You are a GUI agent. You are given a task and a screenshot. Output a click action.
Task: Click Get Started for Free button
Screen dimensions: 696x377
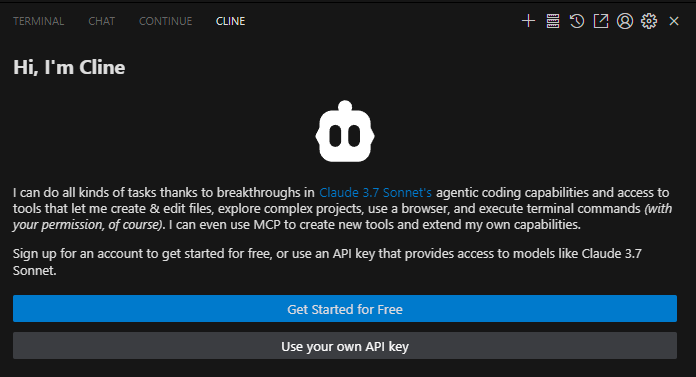(345, 309)
